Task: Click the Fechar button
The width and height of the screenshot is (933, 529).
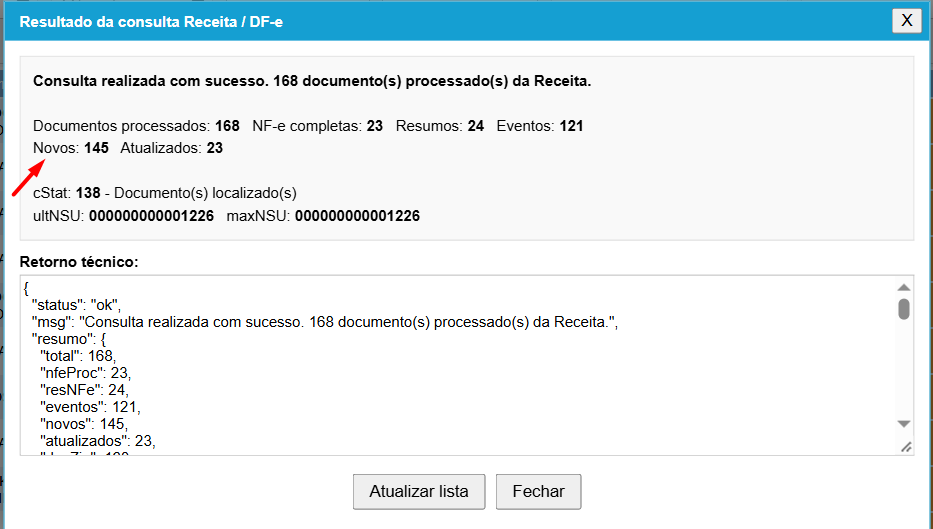Action: point(538,492)
